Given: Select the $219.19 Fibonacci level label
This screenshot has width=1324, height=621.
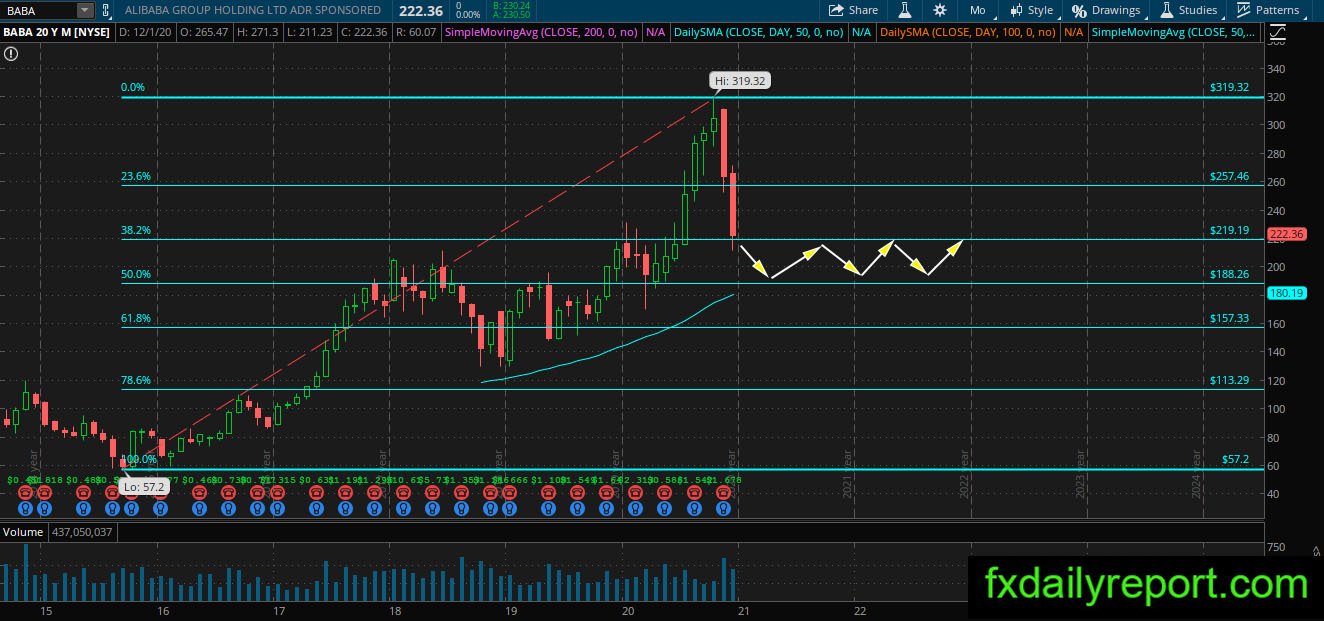Looking at the screenshot, I should (x=1229, y=230).
